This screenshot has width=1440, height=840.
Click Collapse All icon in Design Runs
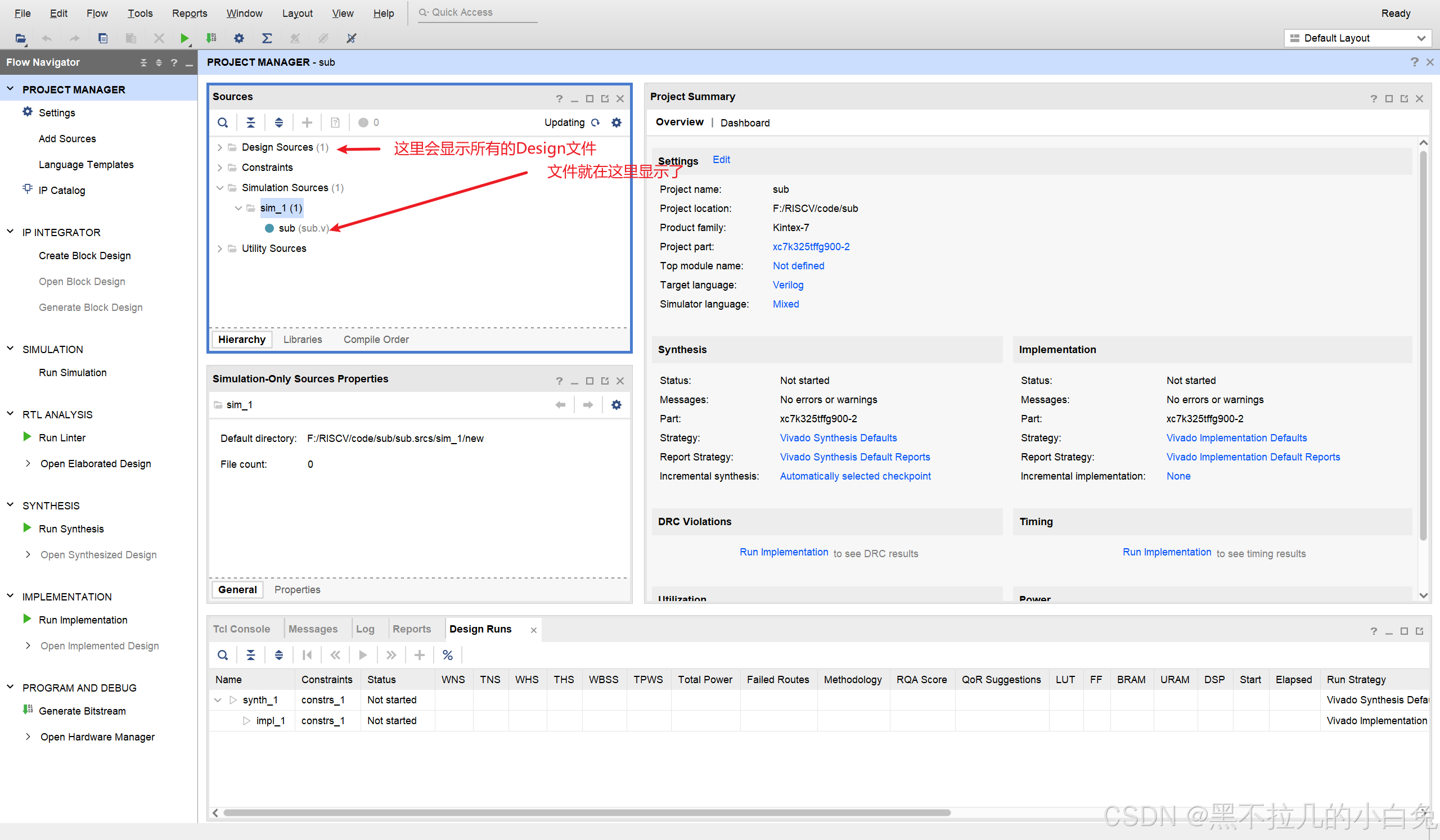250,655
